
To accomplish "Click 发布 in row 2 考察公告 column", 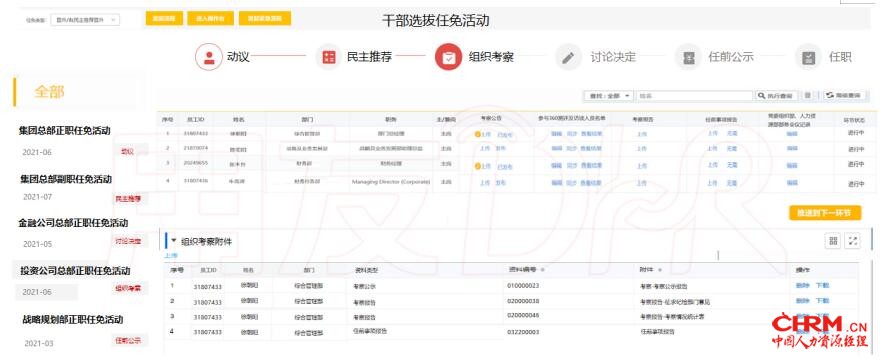I will point(501,148).
